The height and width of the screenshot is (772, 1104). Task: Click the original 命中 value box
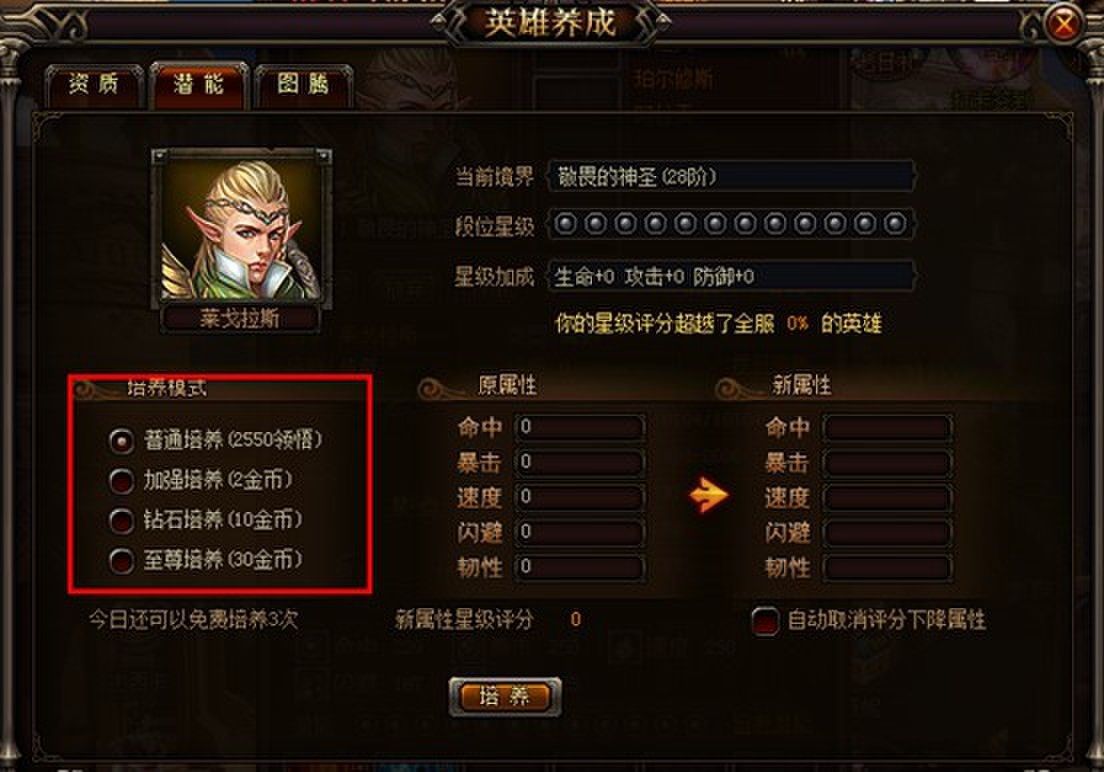pos(579,427)
